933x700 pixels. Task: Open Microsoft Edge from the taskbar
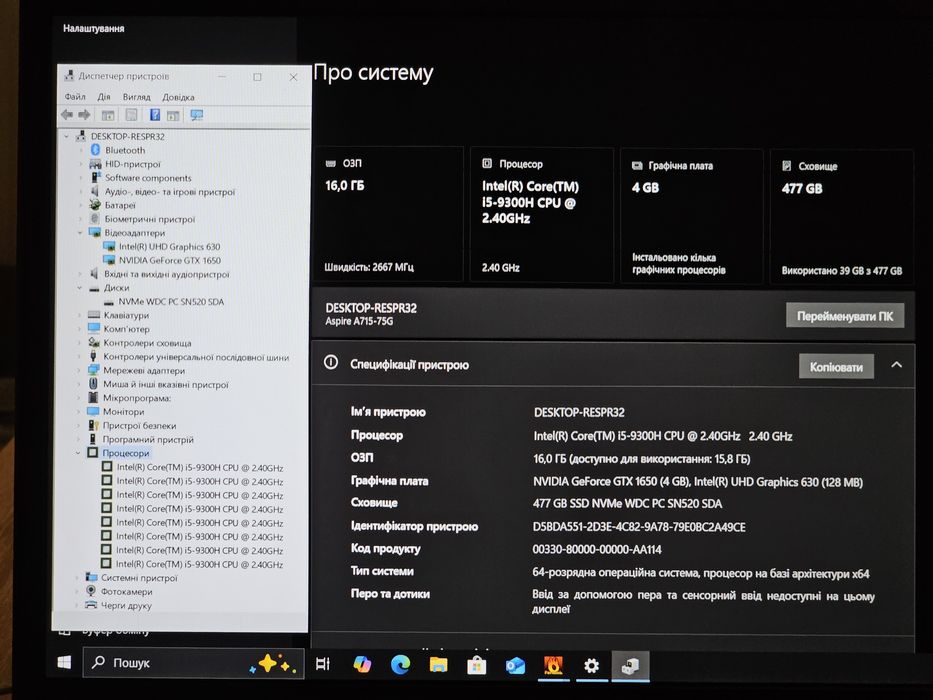click(400, 665)
